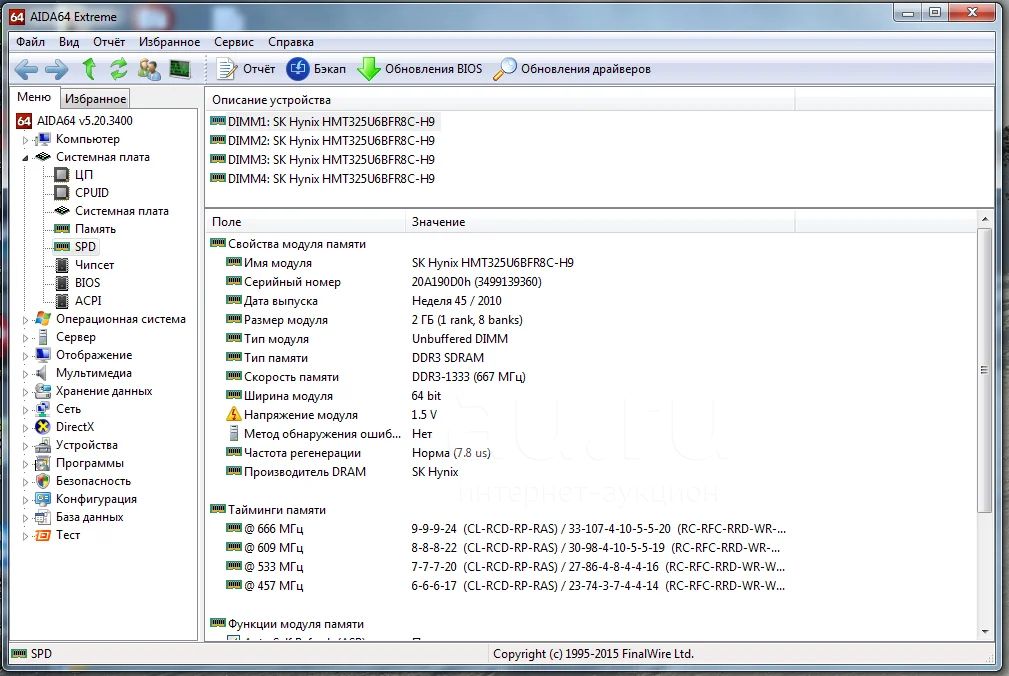The width and height of the screenshot is (1009, 676).
Task: Click the Программы software icon
Action: (x=43, y=462)
